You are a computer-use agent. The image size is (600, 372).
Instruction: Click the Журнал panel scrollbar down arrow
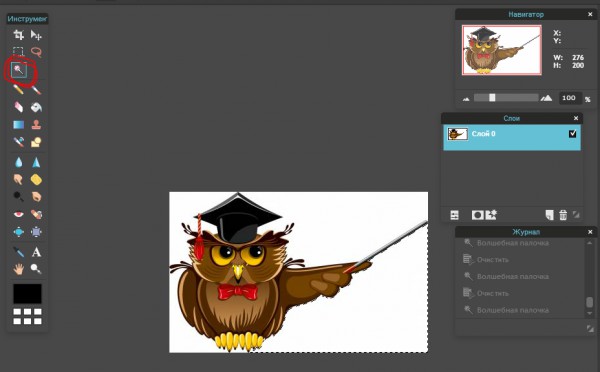[x=590, y=313]
